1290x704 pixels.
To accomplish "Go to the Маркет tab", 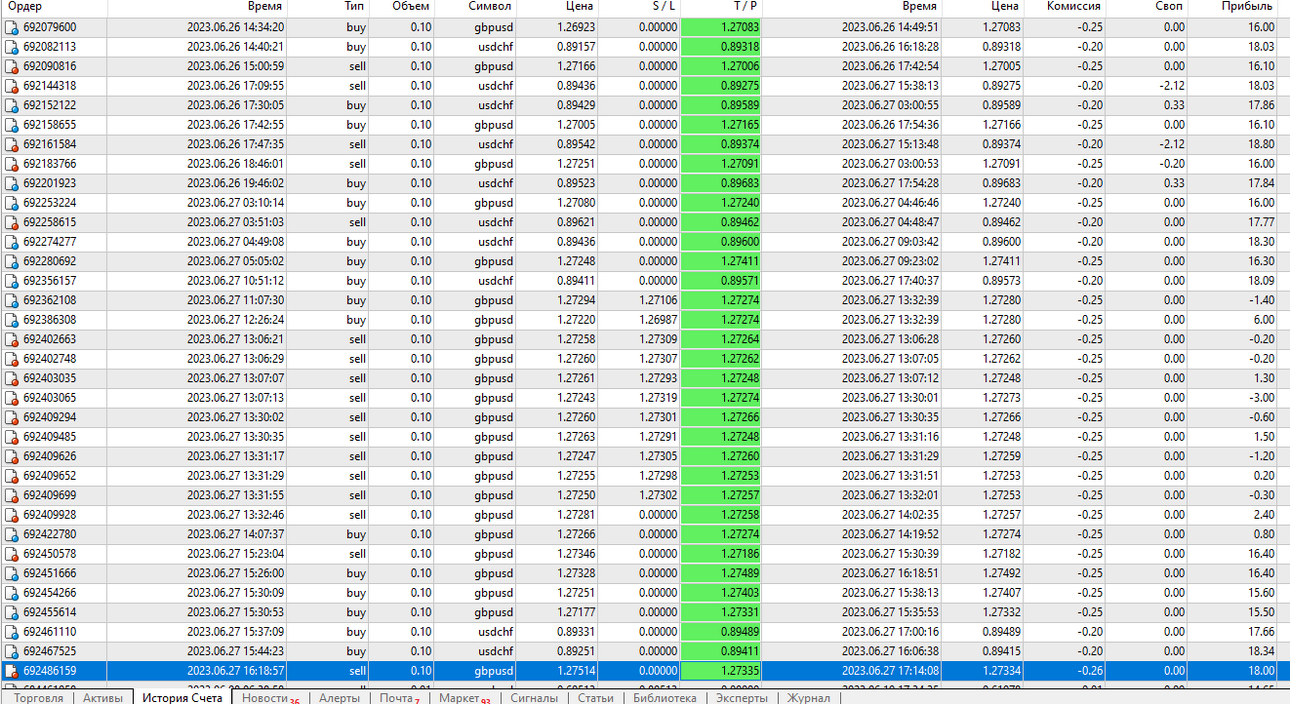I will coord(464,698).
